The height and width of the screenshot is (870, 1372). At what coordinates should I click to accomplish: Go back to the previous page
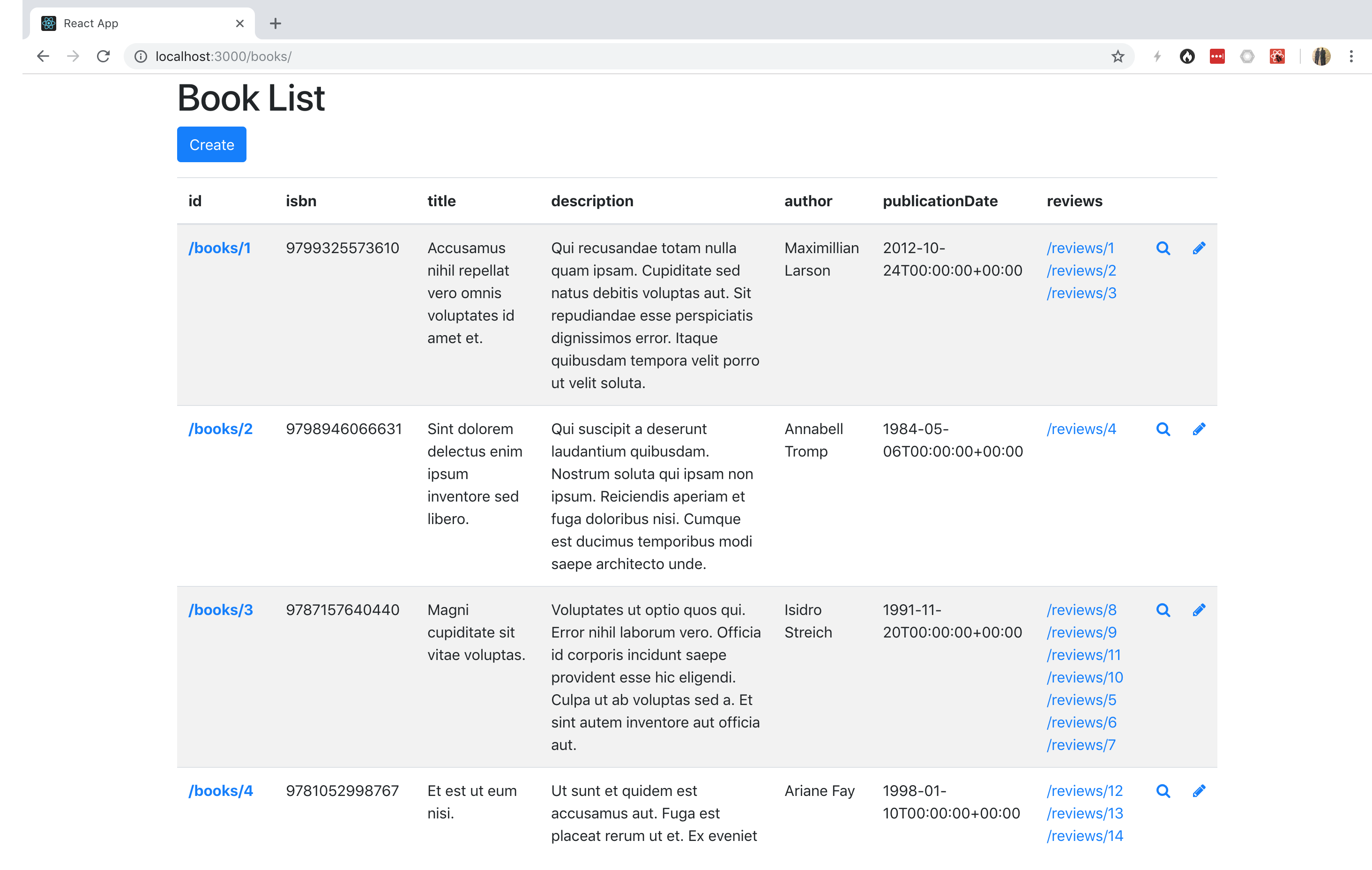click(x=43, y=56)
